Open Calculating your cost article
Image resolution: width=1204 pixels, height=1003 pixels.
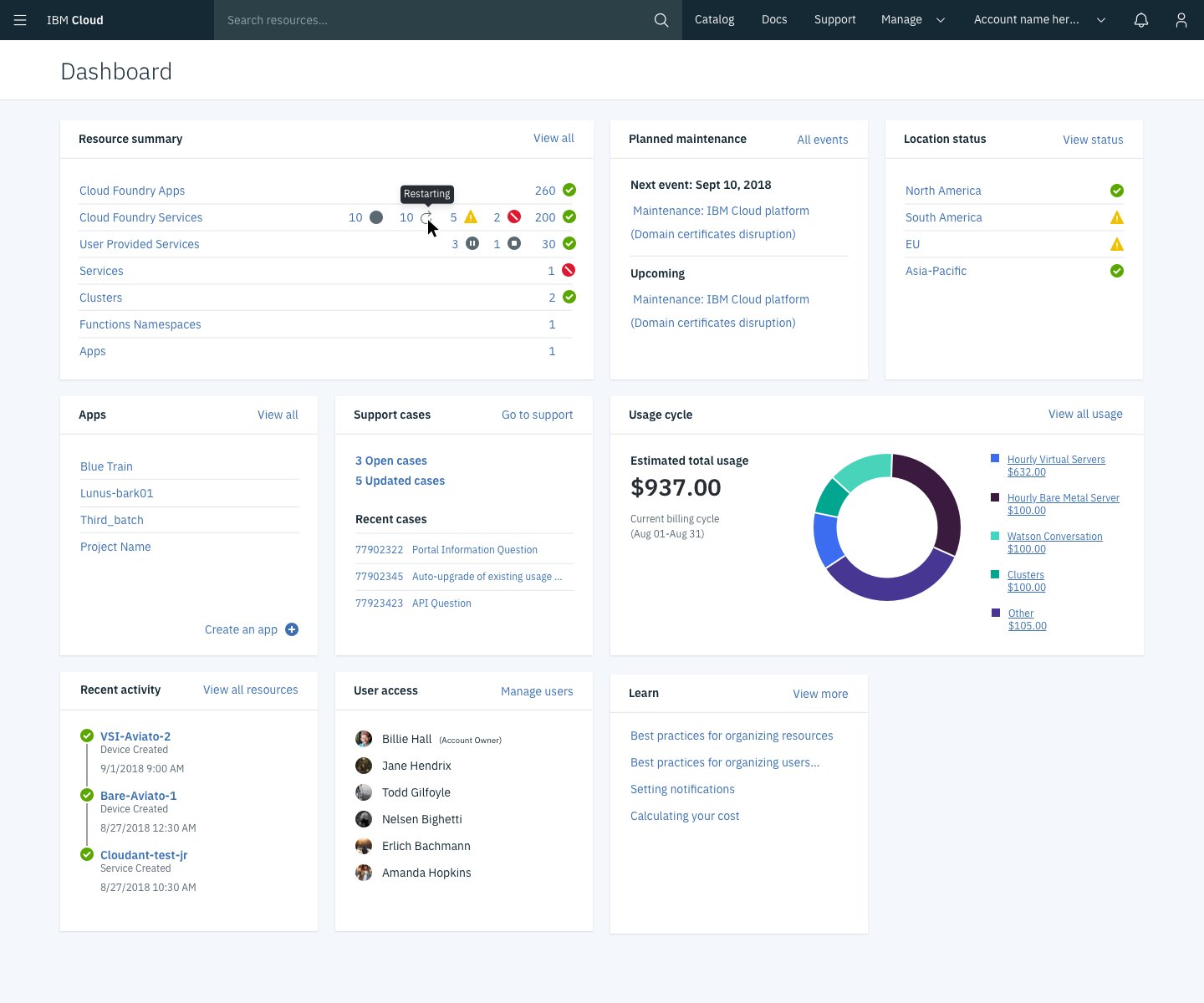click(x=685, y=816)
